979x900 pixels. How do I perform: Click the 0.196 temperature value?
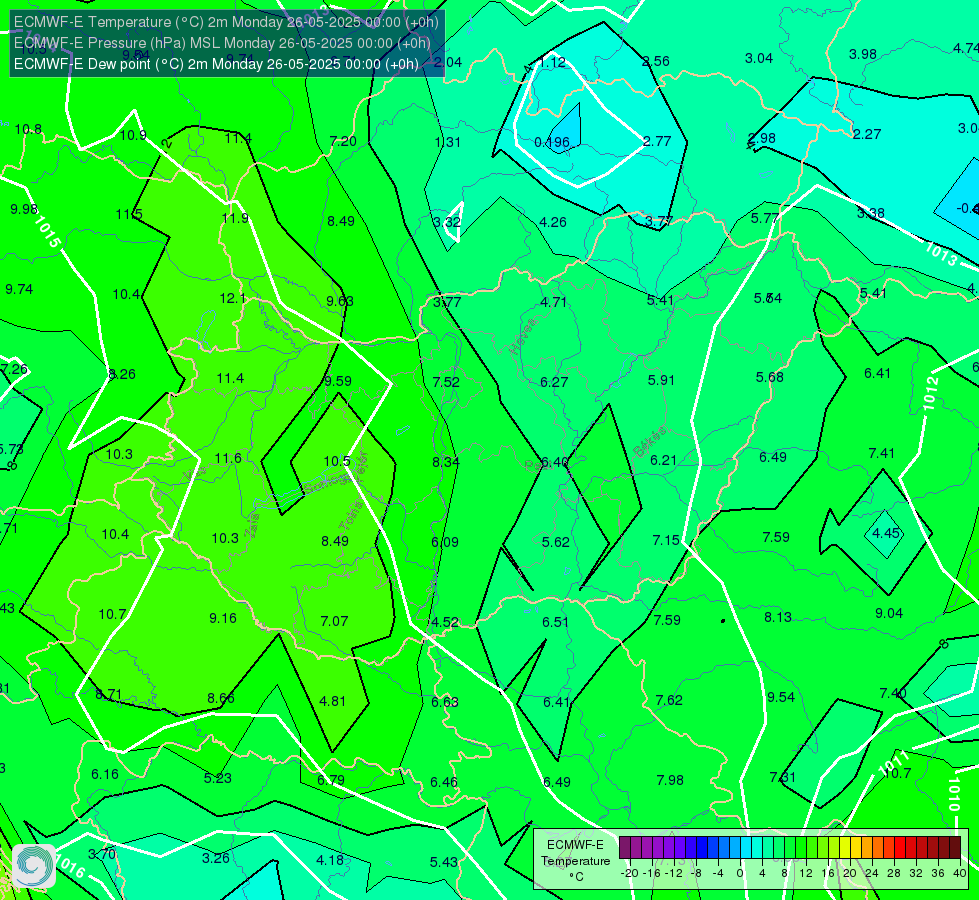552,142
